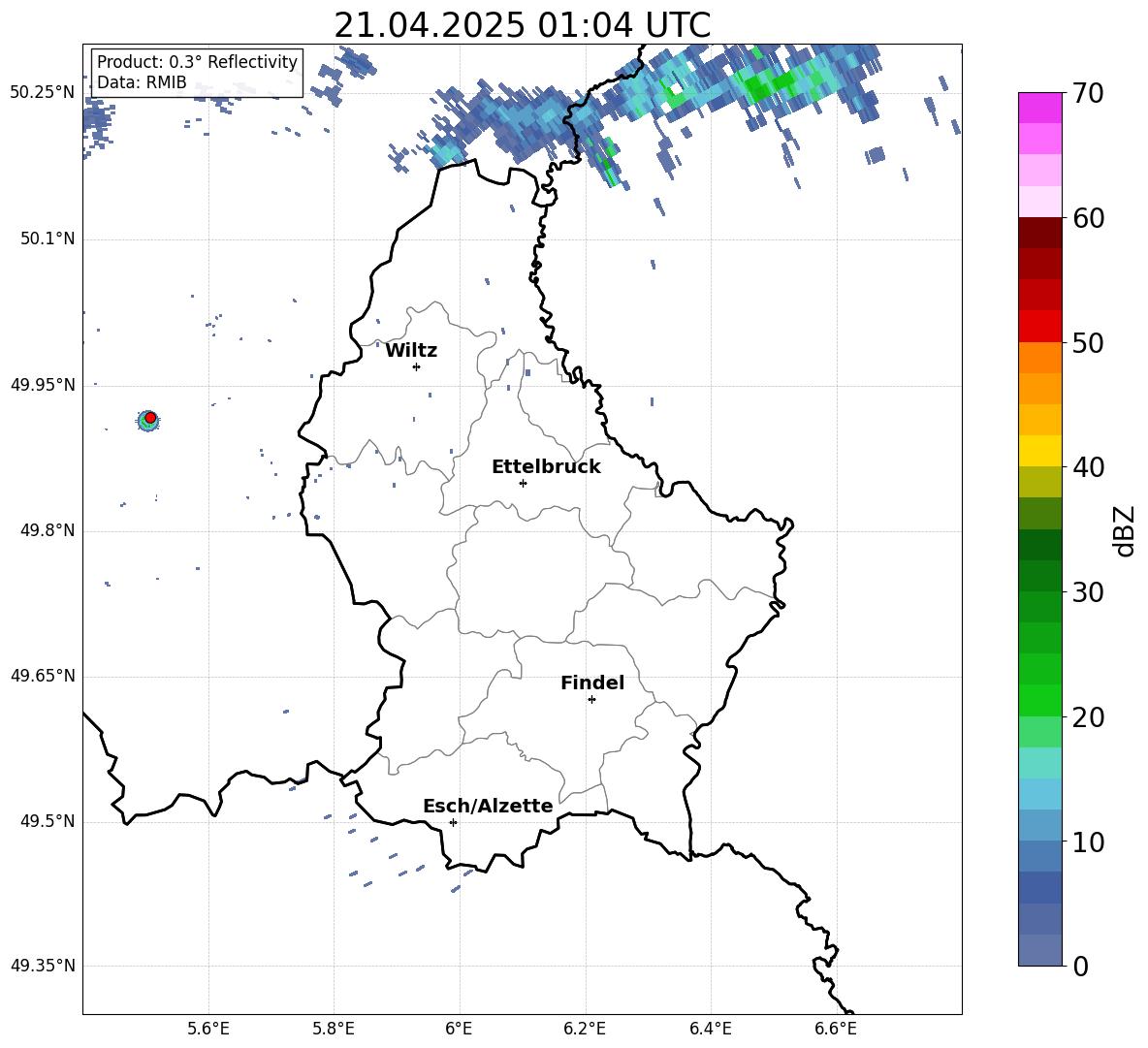Screen dimensions: 1148x1048
Task: Click the 5.8°E longitude label
Action: point(334,1029)
